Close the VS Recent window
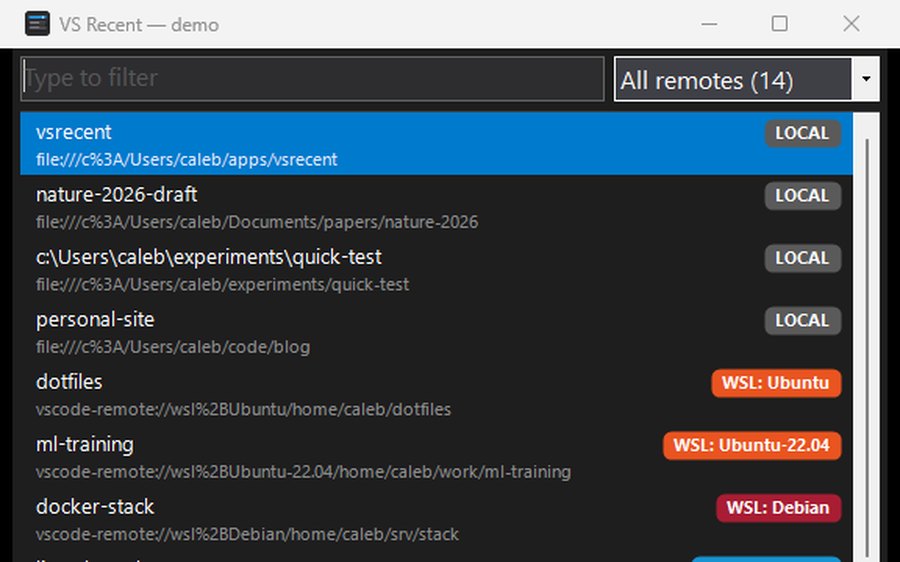 coord(851,24)
